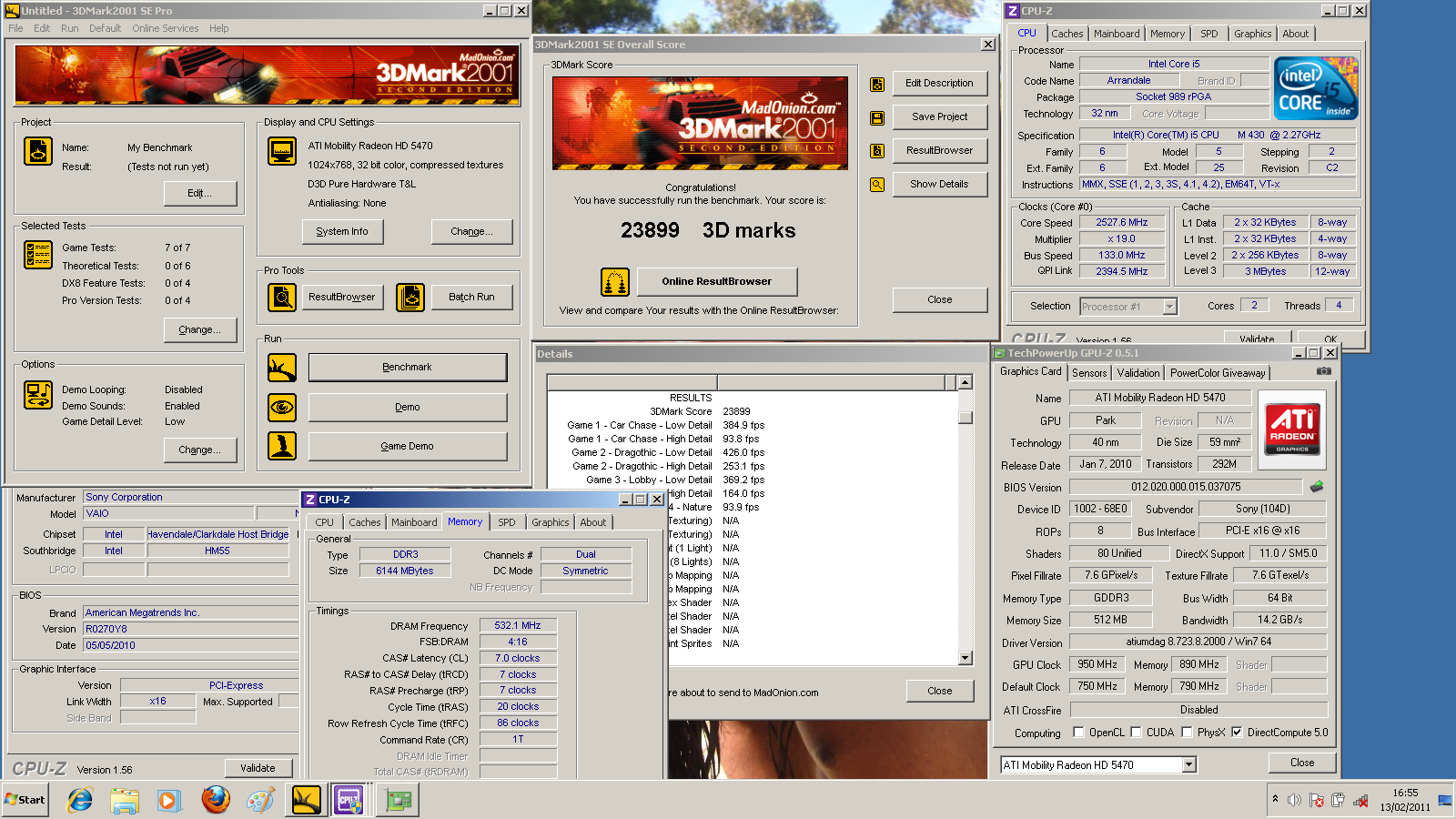
Task: Switch to SPD tab in lower CPU-Z
Action: [507, 522]
